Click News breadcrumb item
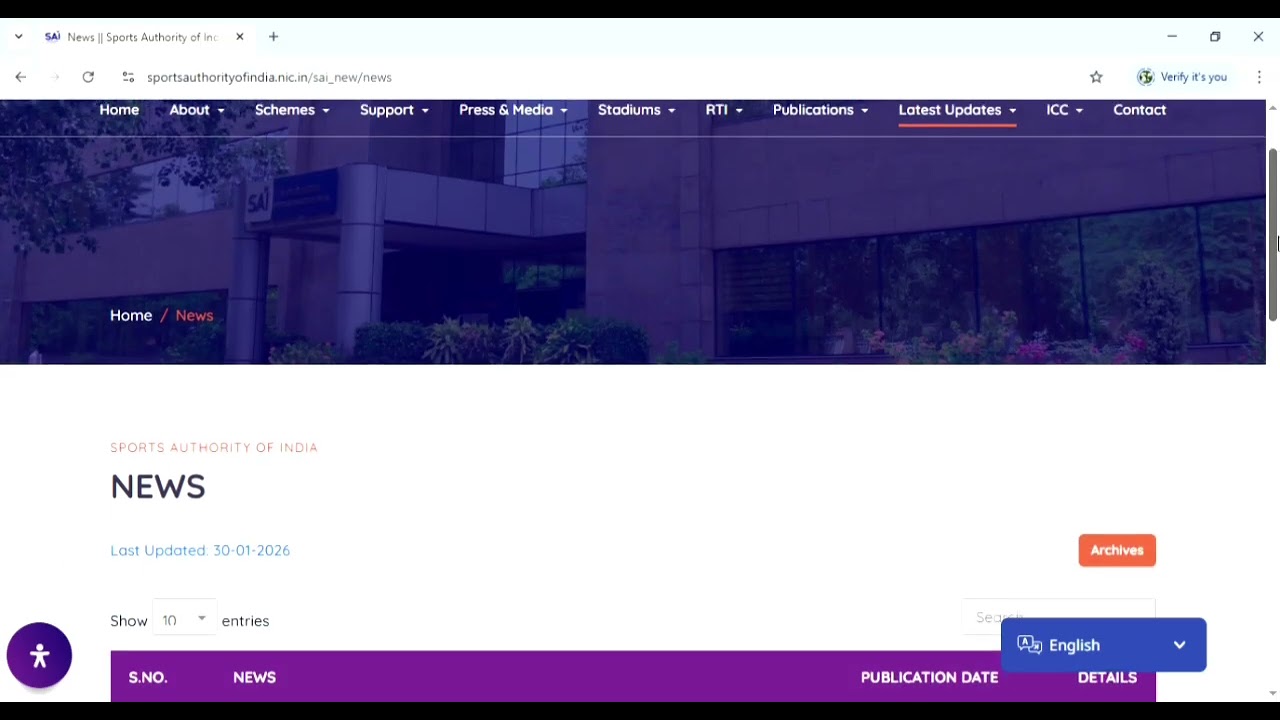This screenshot has width=1280, height=720. pyautogui.click(x=194, y=315)
